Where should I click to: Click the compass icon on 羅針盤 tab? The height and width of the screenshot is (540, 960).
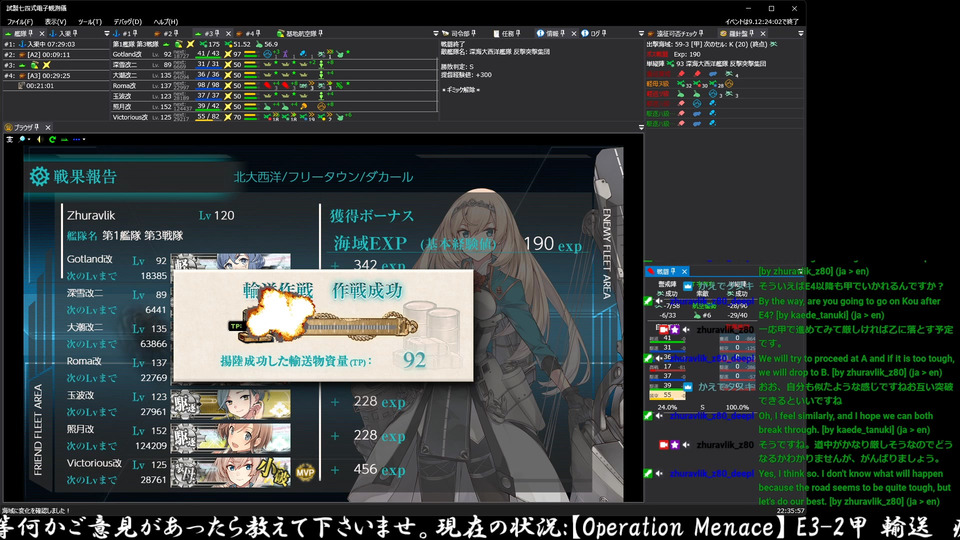point(723,33)
